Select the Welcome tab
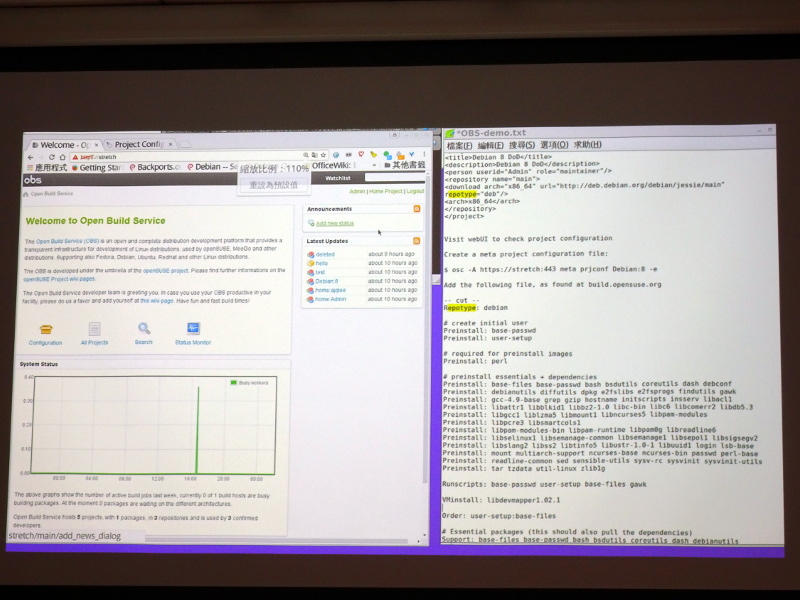Image resolution: width=800 pixels, height=600 pixels. (64, 145)
